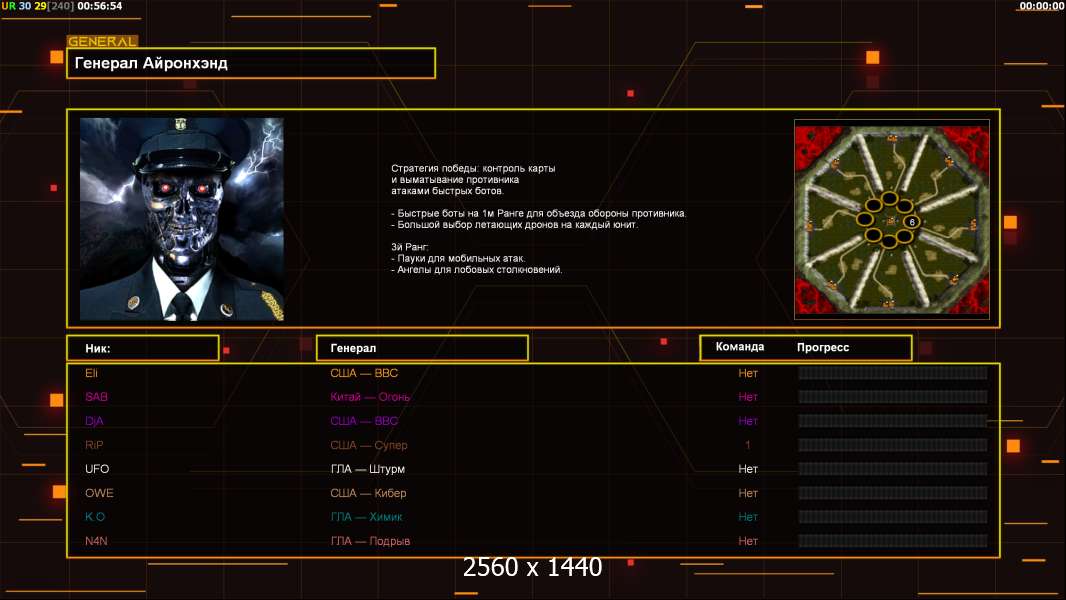Click SAB's loading progress bar
Viewport: 1066px width, 600px height.
click(893, 397)
